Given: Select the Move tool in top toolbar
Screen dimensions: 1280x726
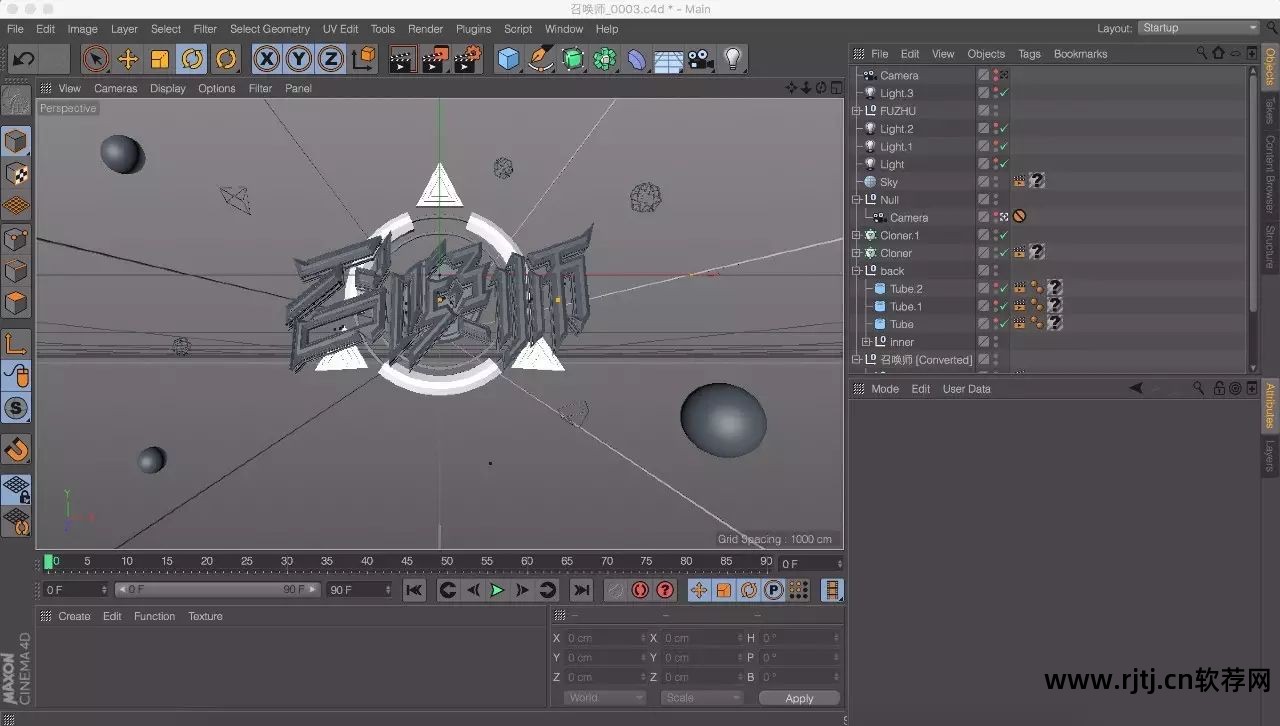Looking at the screenshot, I should pos(128,59).
